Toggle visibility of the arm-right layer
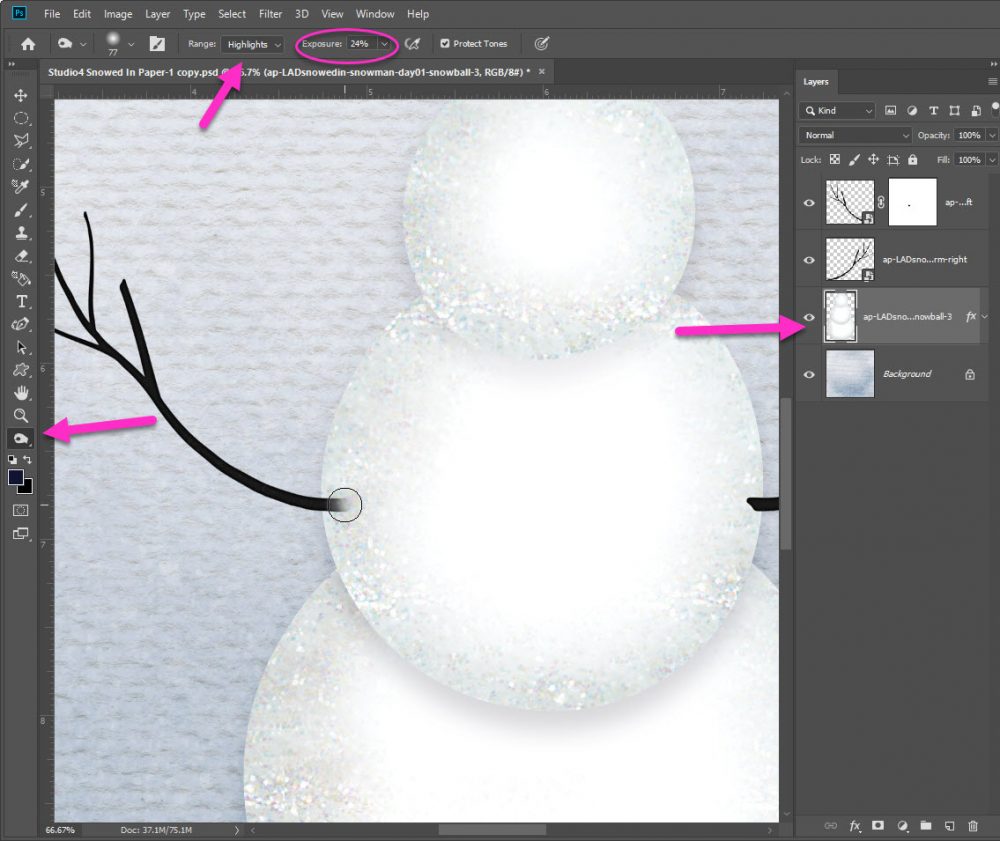The width and height of the screenshot is (1000, 841). [x=810, y=259]
